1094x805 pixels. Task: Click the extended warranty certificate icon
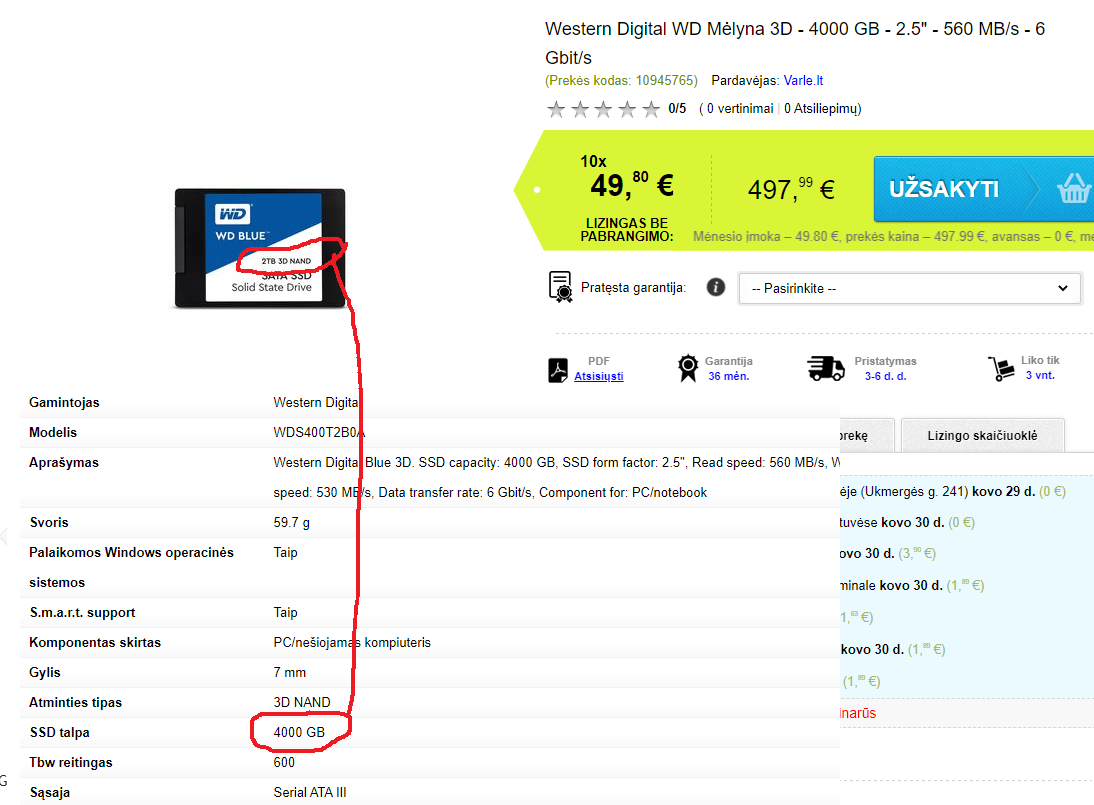tap(560, 287)
